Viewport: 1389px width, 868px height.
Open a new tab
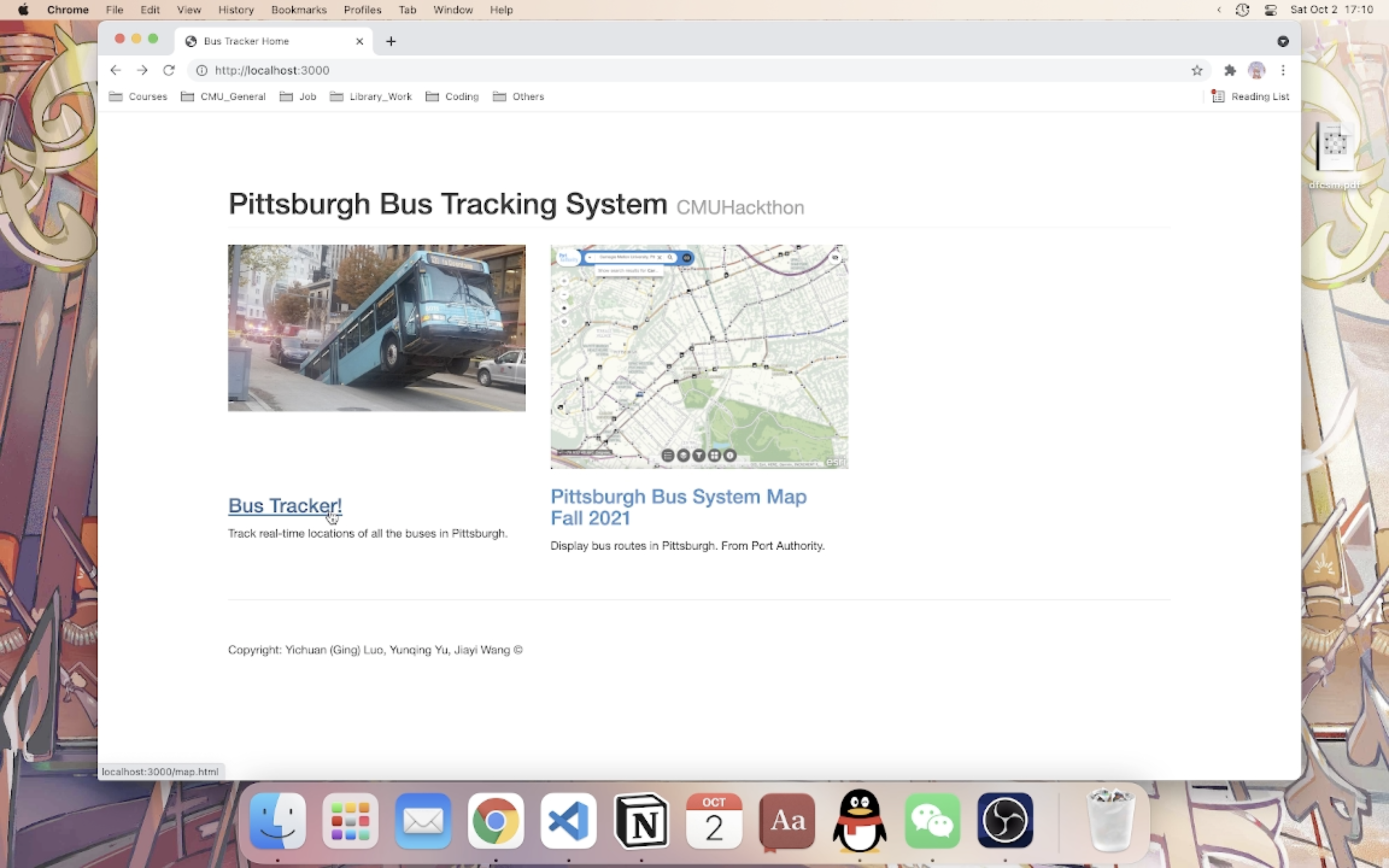(x=391, y=41)
